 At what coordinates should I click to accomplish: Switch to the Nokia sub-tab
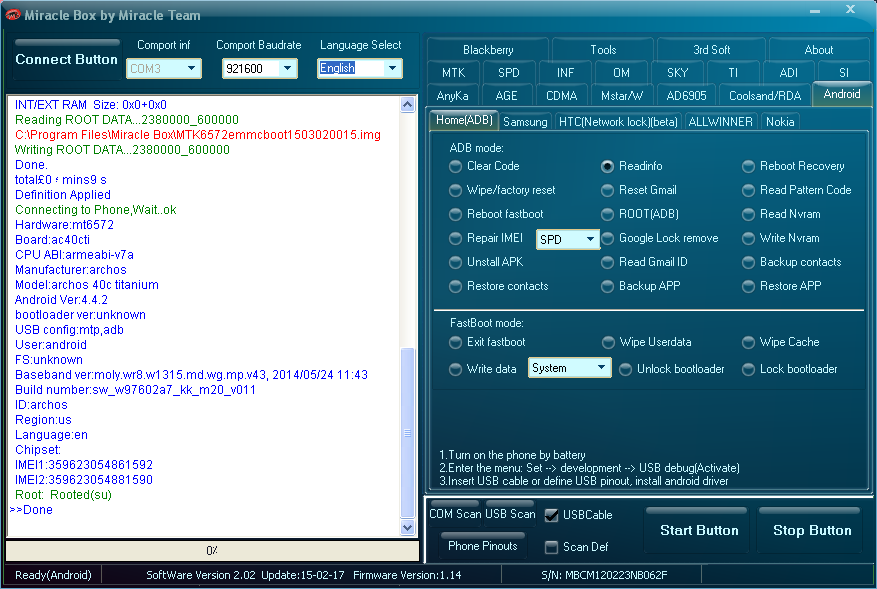[780, 121]
